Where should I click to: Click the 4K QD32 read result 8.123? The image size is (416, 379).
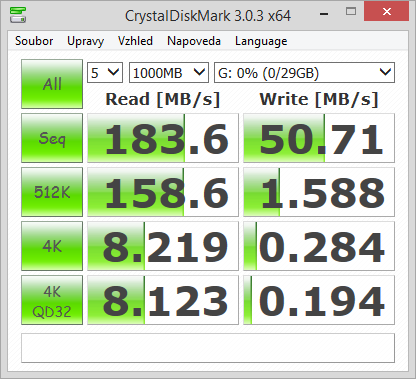163,300
